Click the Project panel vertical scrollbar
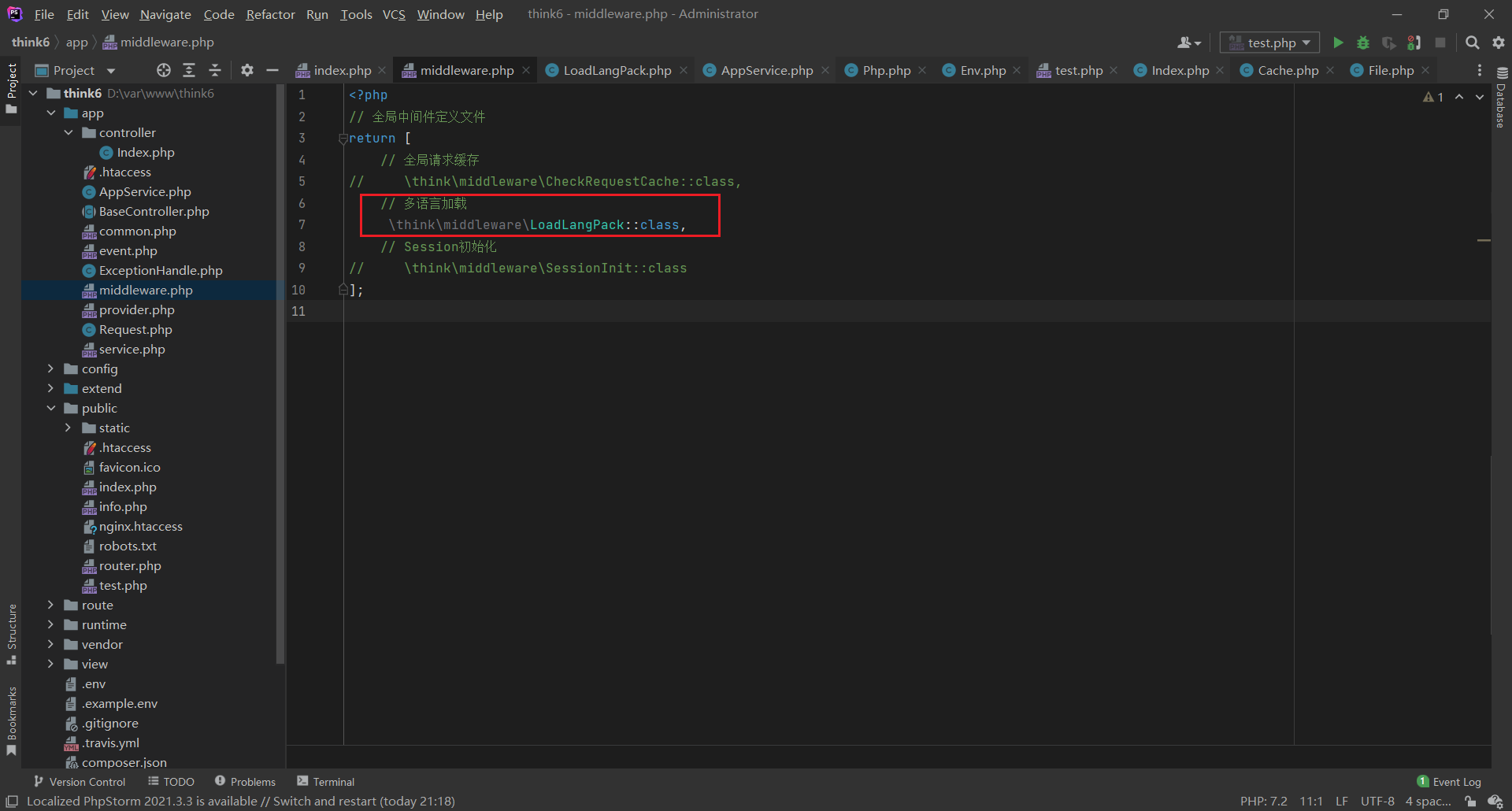Screen dimensions: 1512x811 point(280,375)
